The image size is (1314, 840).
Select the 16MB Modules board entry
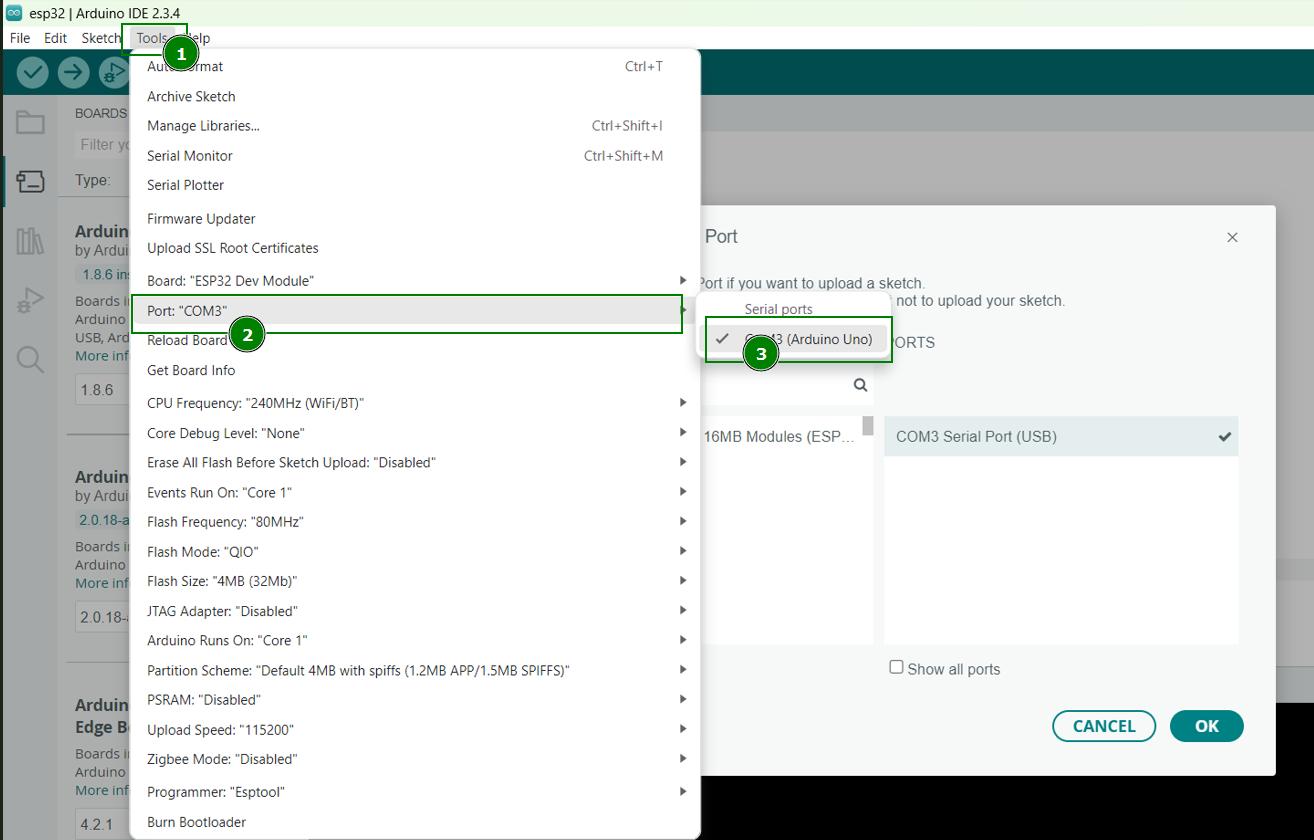[x=780, y=436]
